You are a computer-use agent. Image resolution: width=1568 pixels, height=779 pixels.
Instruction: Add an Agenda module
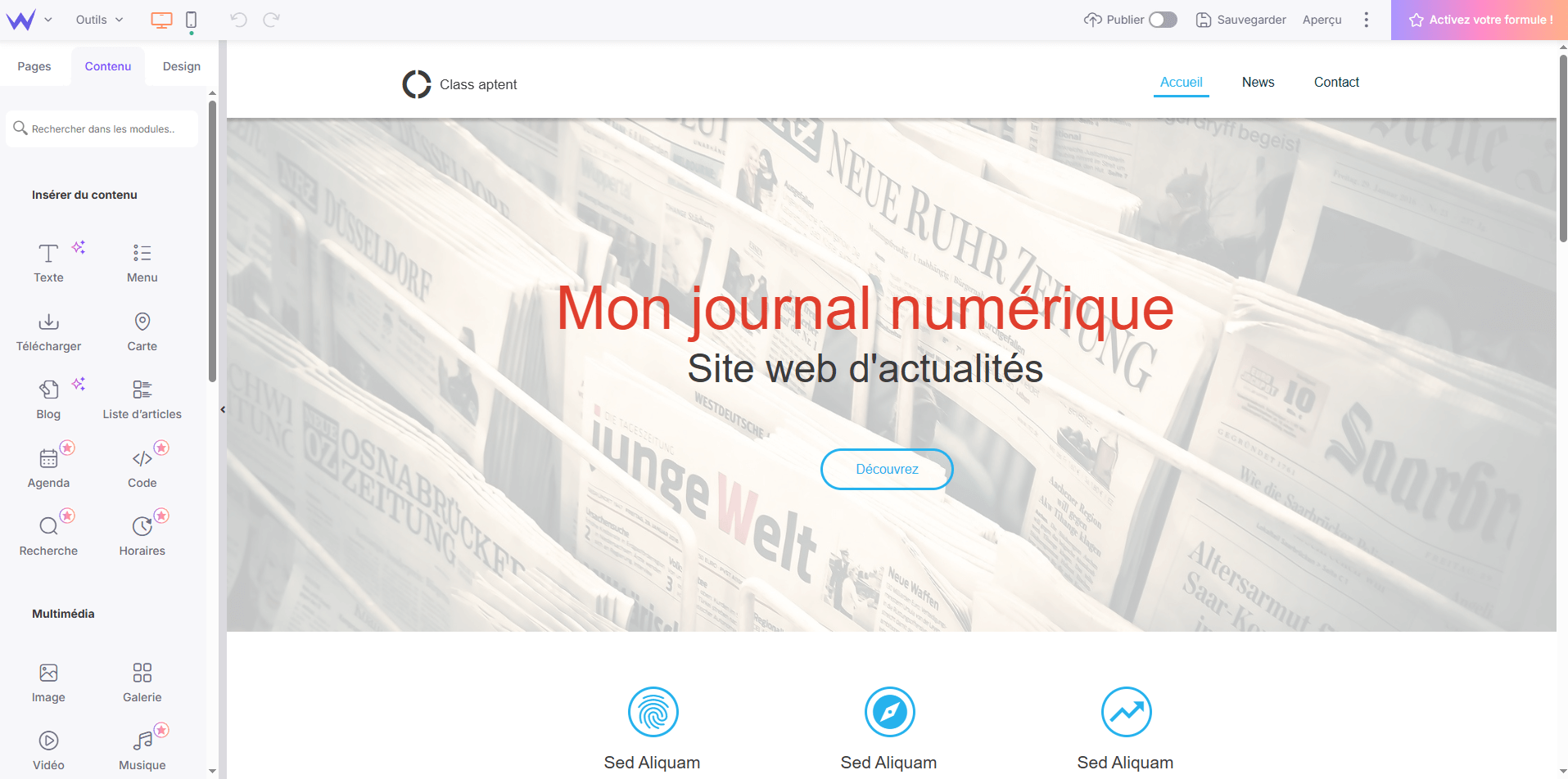(48, 467)
